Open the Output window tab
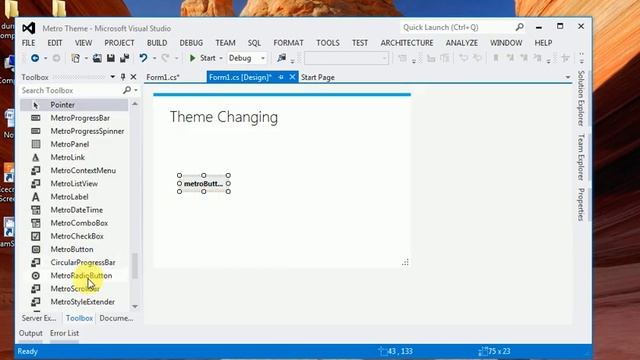The width and height of the screenshot is (640, 360). pos(31,333)
